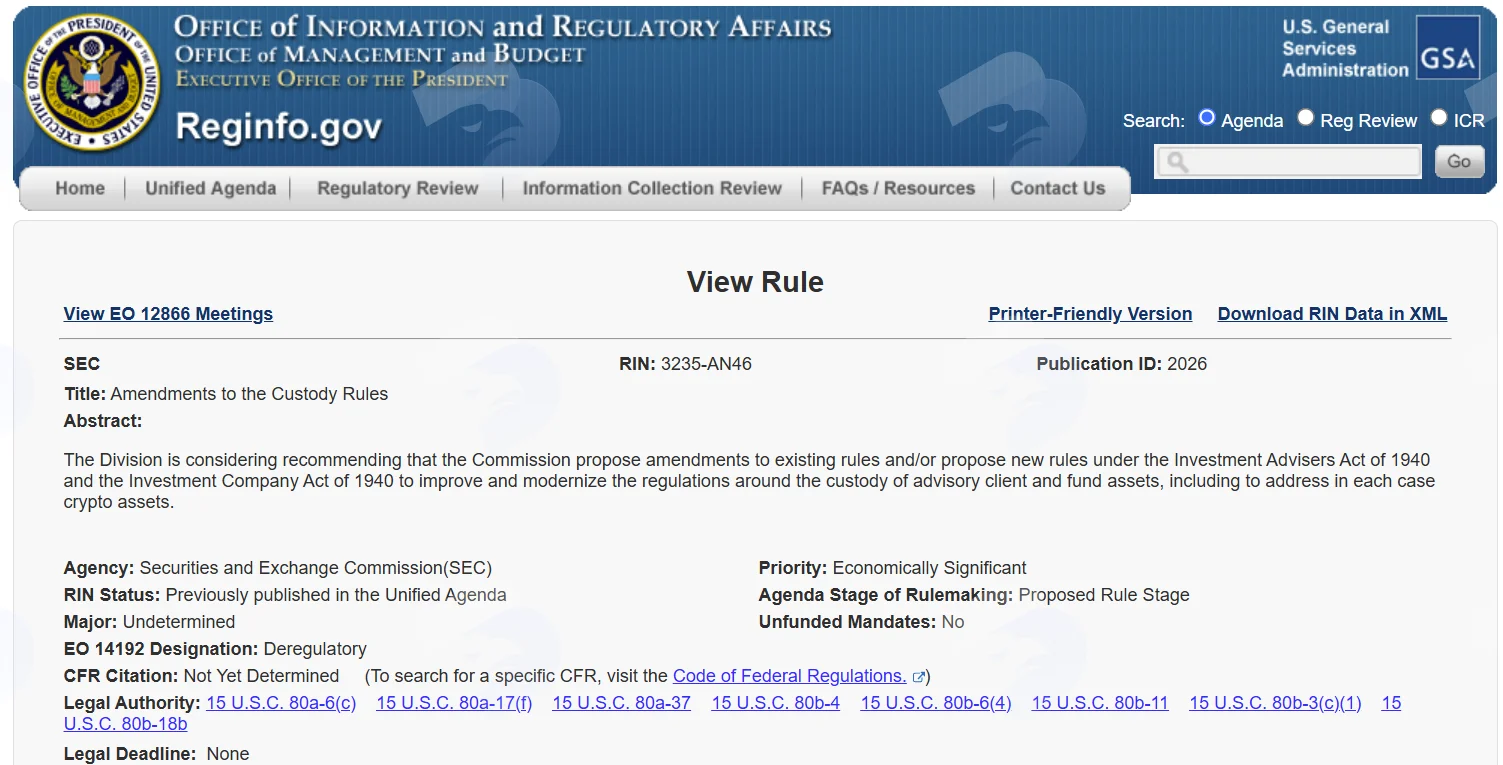Image resolution: width=1503 pixels, height=765 pixels.
Task: Open the Home menu item
Action: (80, 188)
